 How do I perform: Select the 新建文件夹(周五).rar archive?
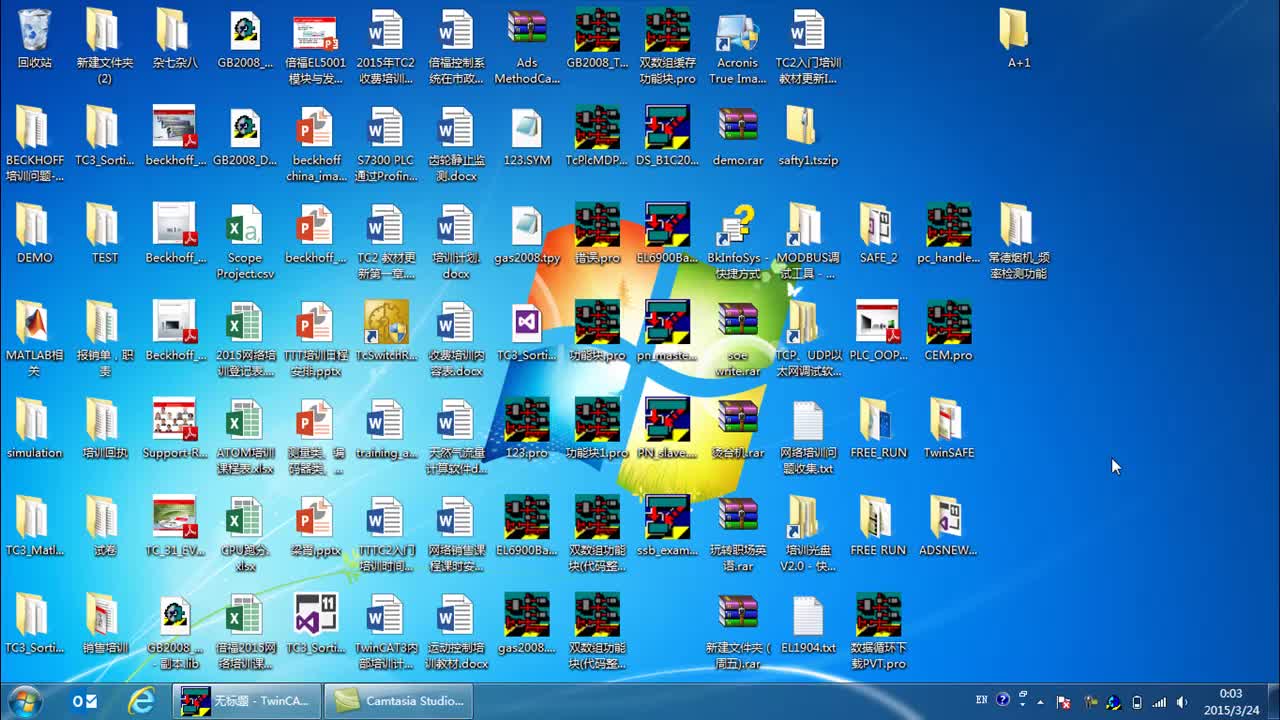[x=738, y=632]
